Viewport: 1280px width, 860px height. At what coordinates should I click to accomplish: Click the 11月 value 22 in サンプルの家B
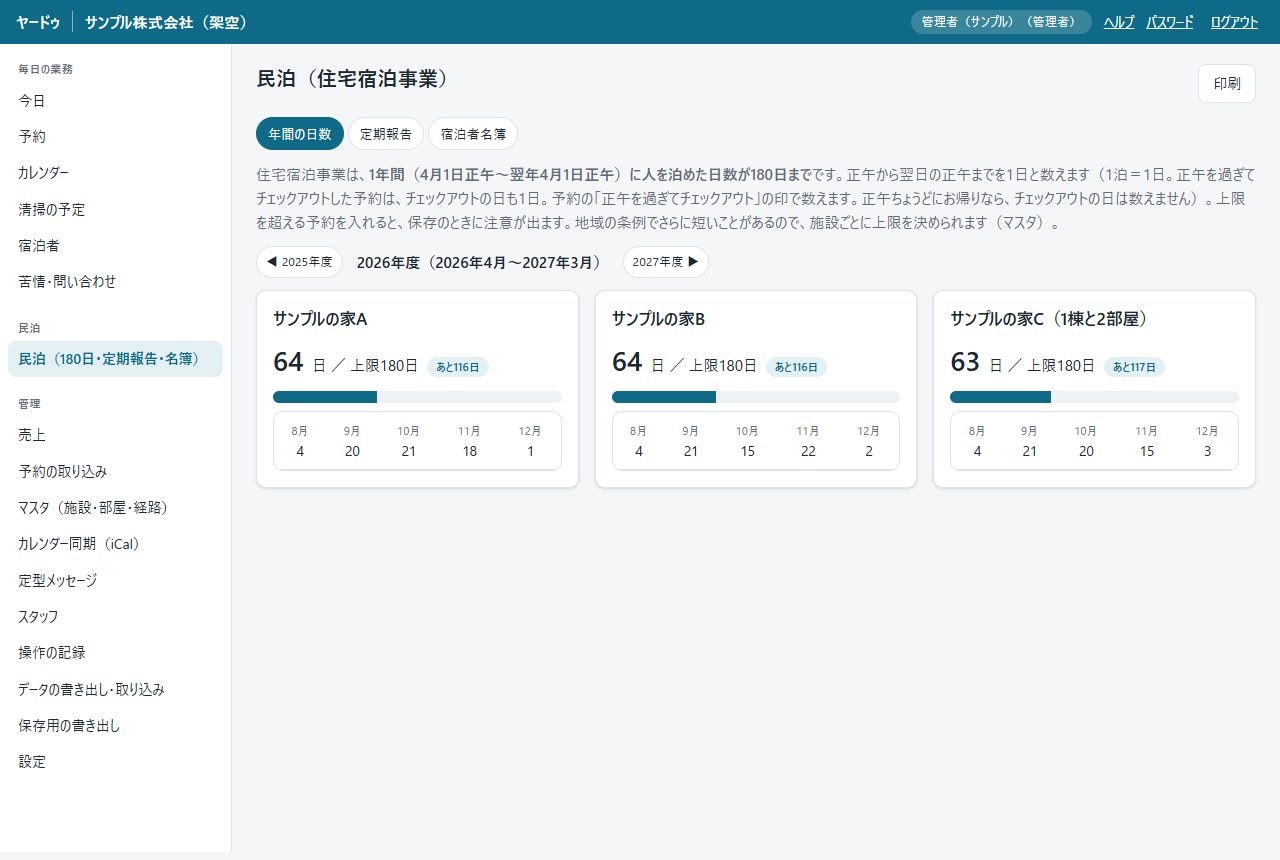808,451
